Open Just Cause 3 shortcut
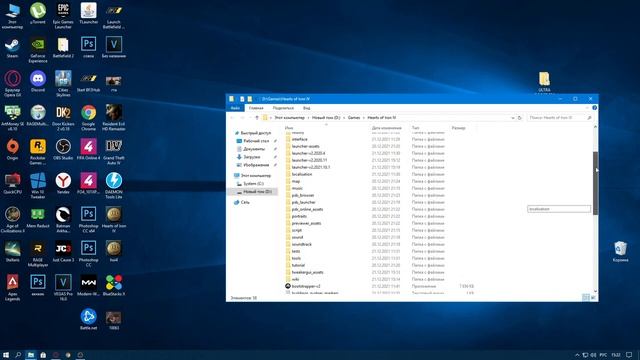Image resolution: width=640 pixels, height=360 pixels. (63, 251)
